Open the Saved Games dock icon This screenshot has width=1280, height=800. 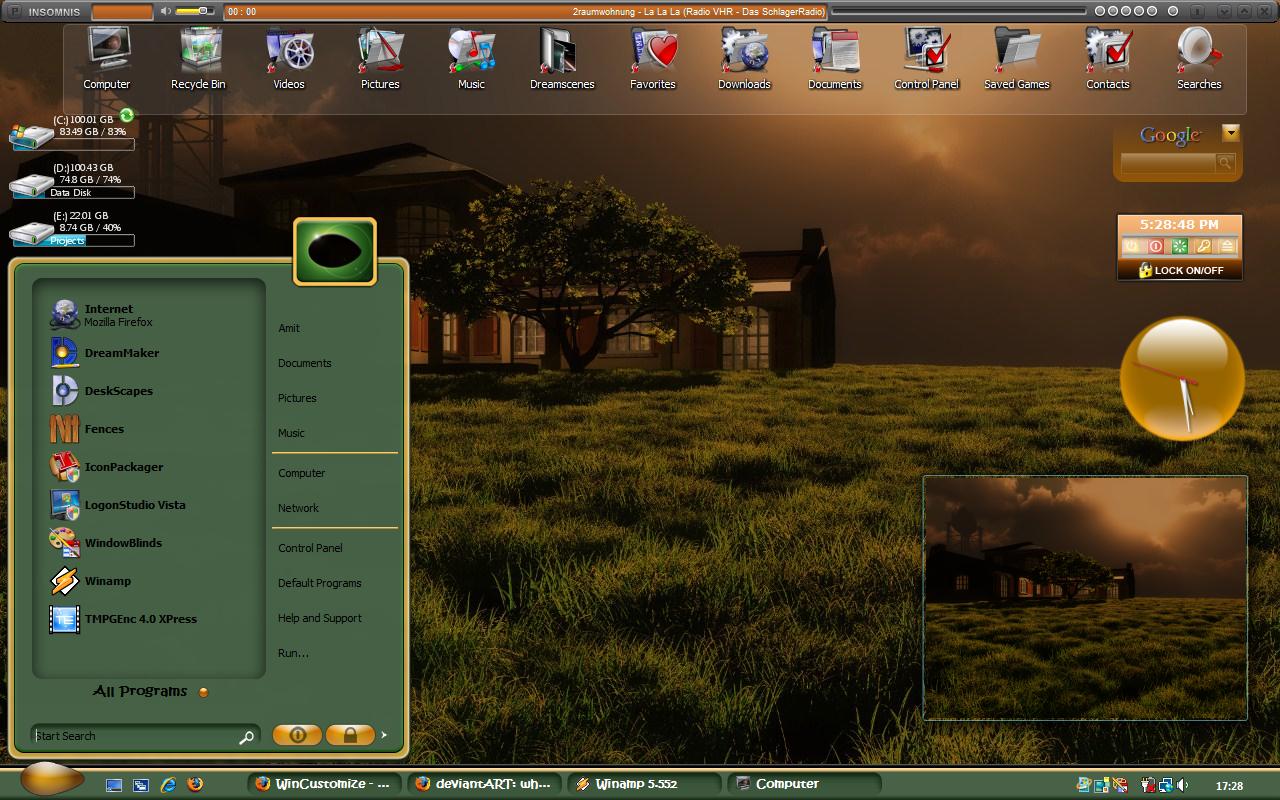coord(1016,59)
